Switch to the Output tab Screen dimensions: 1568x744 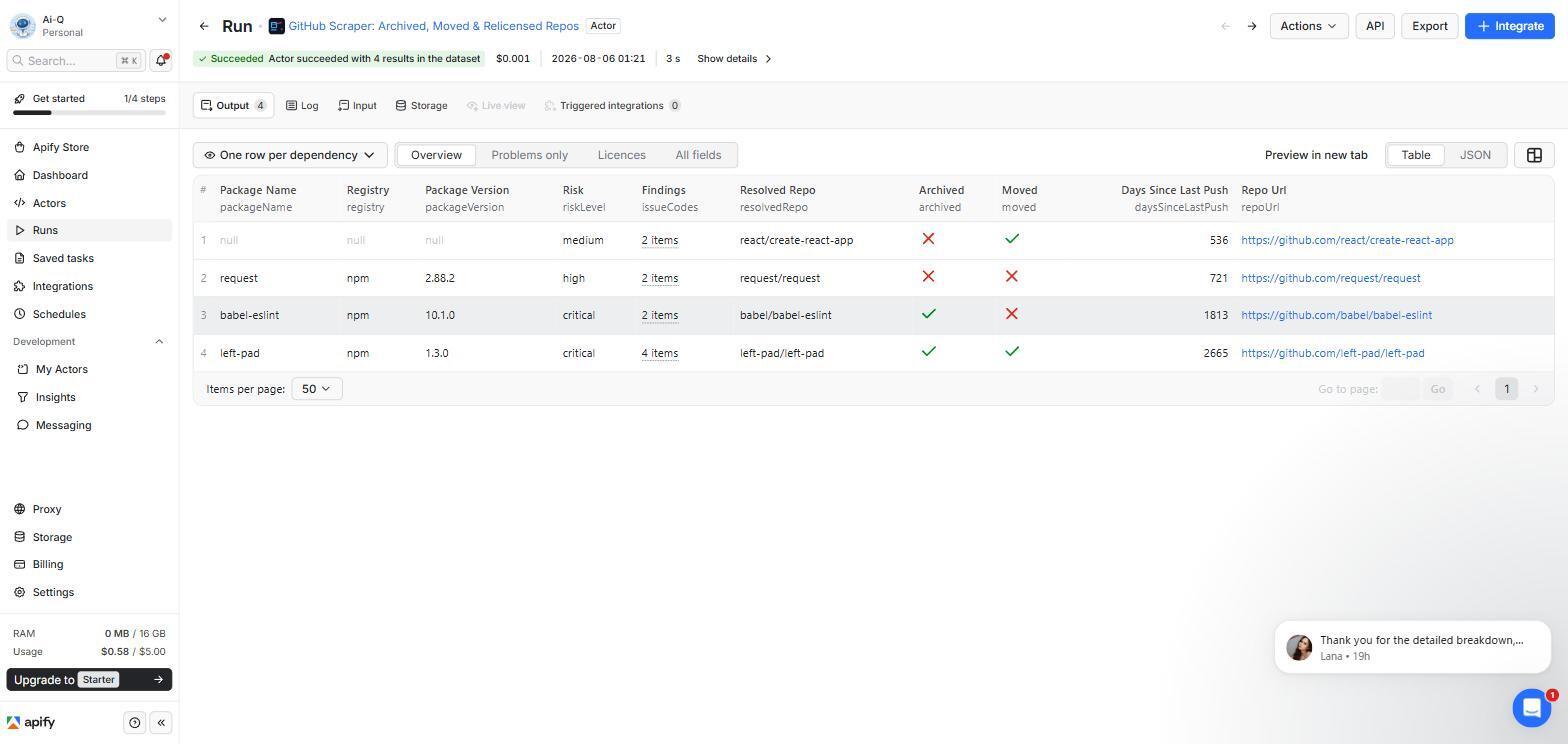click(x=233, y=105)
